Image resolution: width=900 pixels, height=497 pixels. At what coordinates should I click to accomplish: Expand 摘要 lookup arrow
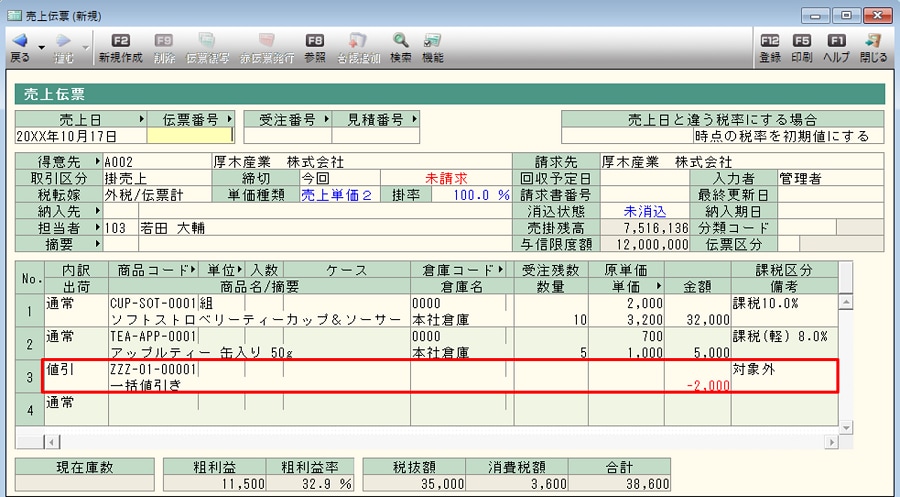(98, 244)
